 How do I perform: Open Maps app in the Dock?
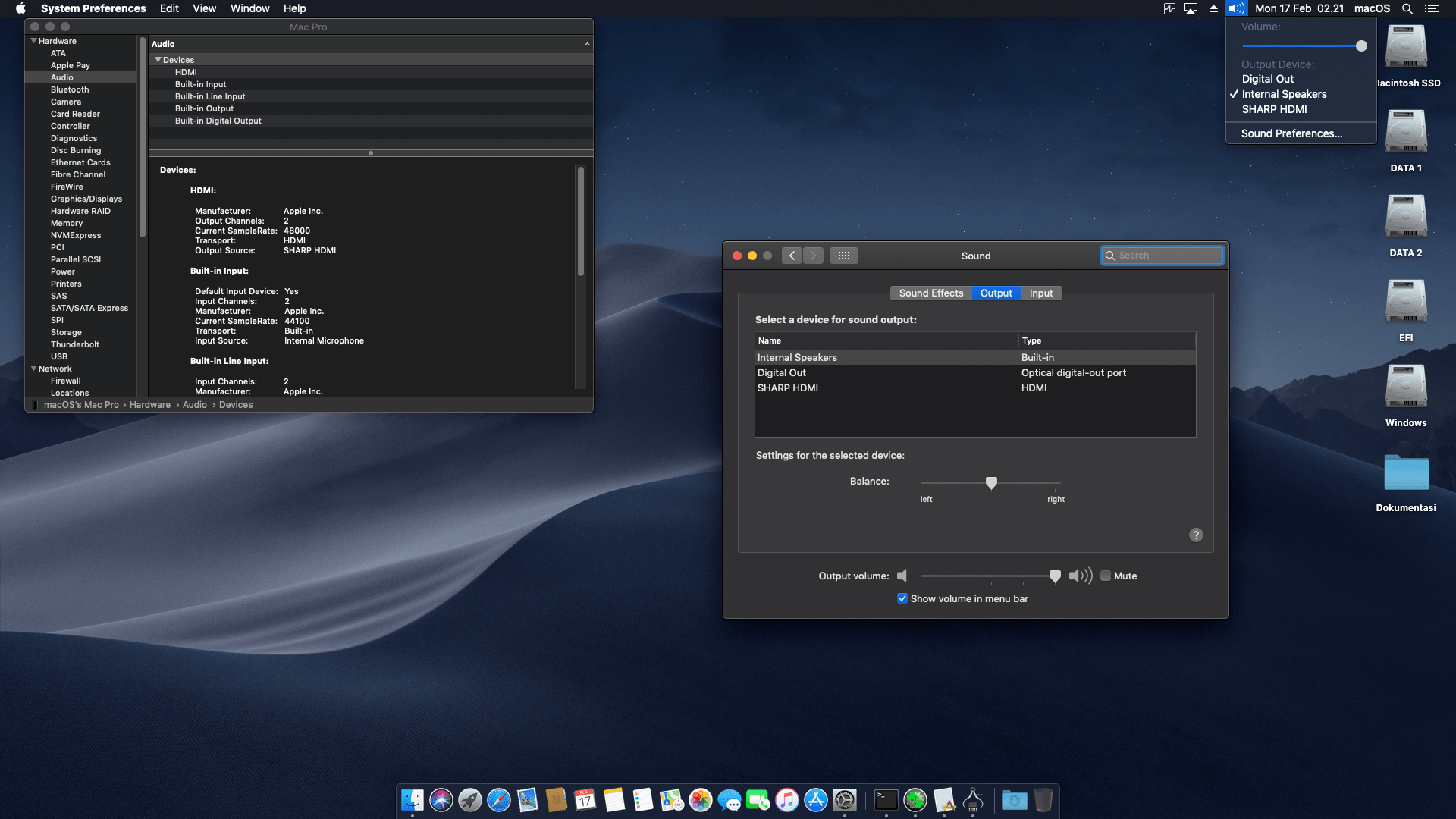[x=671, y=800]
